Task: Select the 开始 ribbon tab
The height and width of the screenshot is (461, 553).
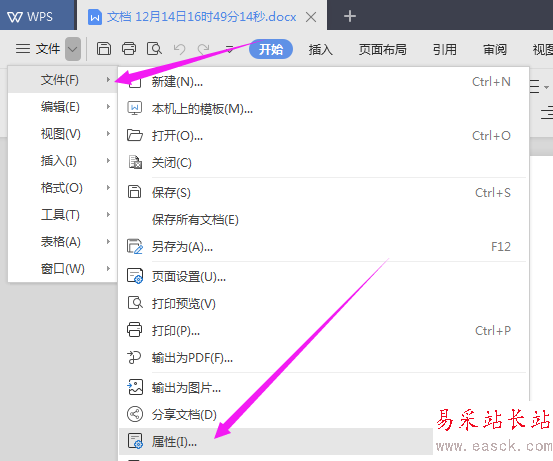Action: [271, 49]
